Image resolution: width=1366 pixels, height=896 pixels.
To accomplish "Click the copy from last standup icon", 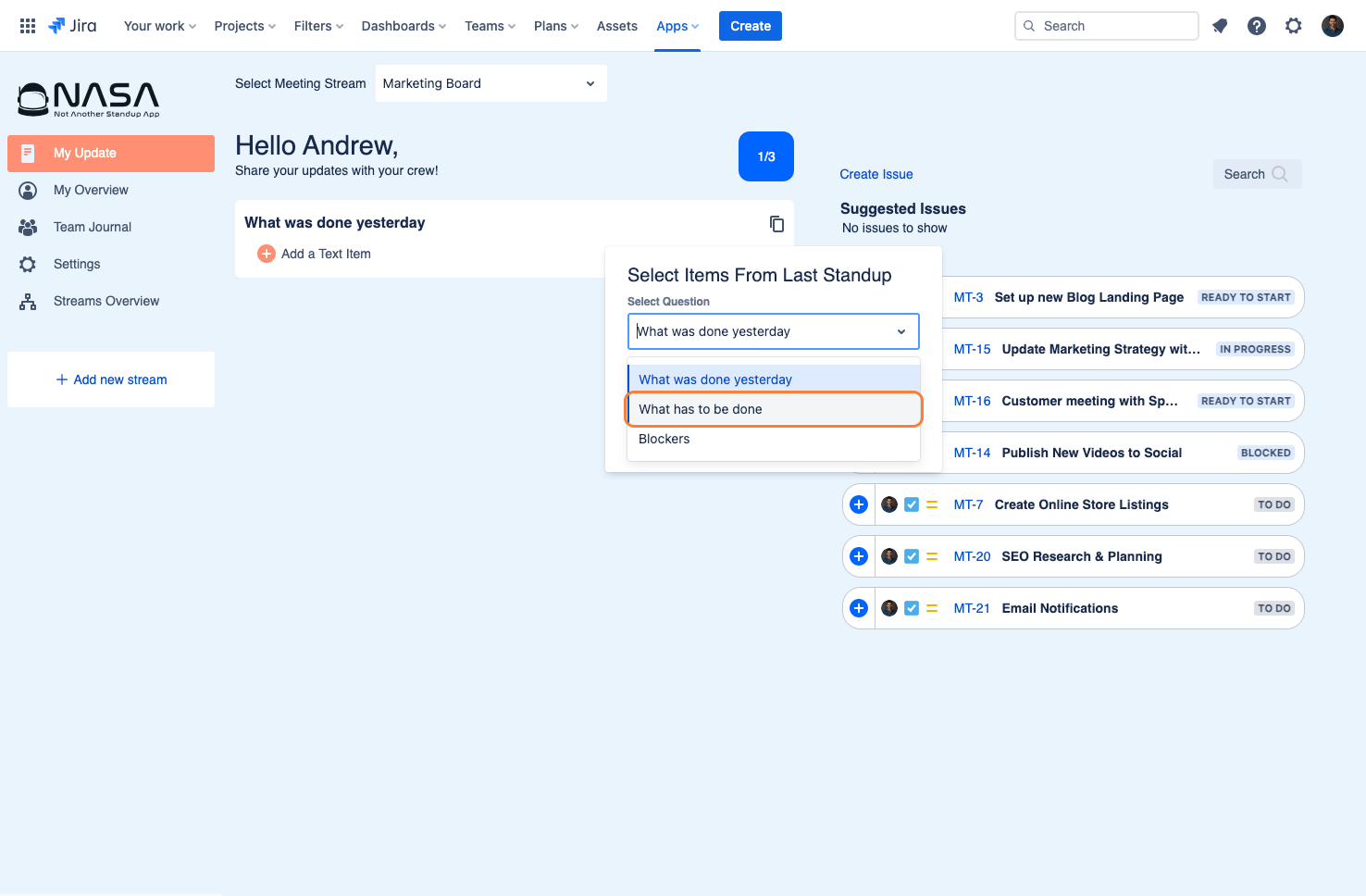I will tap(776, 224).
